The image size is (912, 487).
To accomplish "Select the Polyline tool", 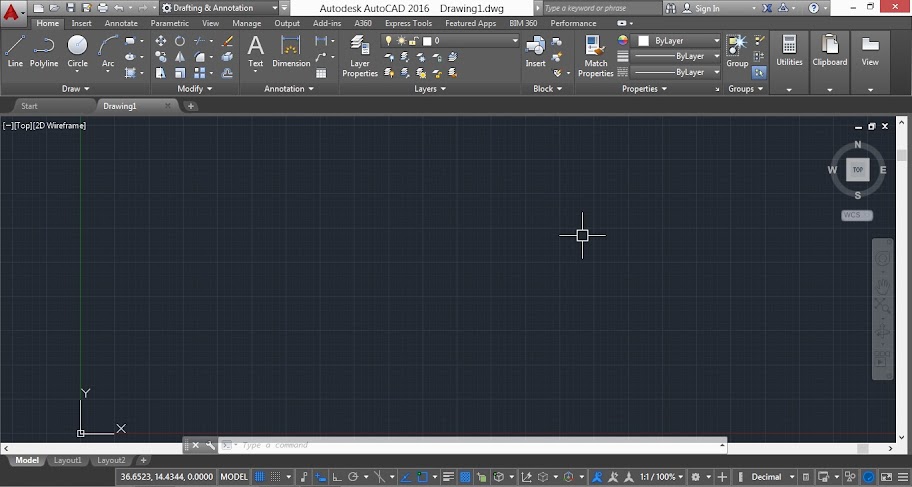I will click(x=44, y=50).
